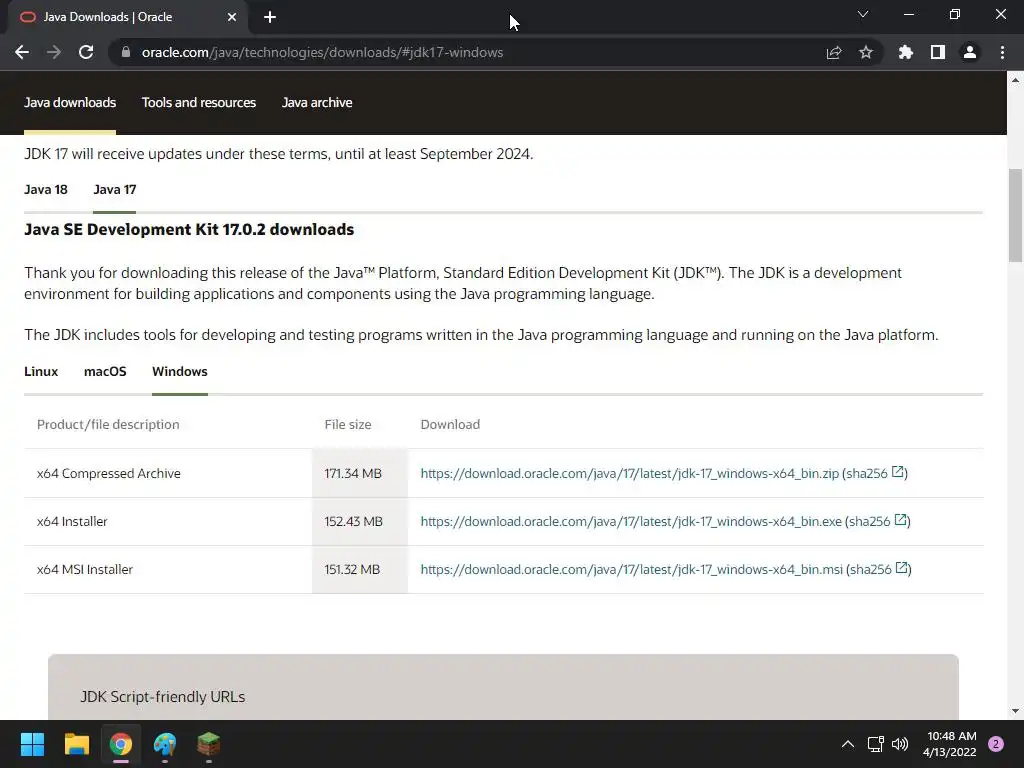Viewport: 1024px width, 768px height.
Task: Open sha256 external link for zip archive
Action: [898, 472]
